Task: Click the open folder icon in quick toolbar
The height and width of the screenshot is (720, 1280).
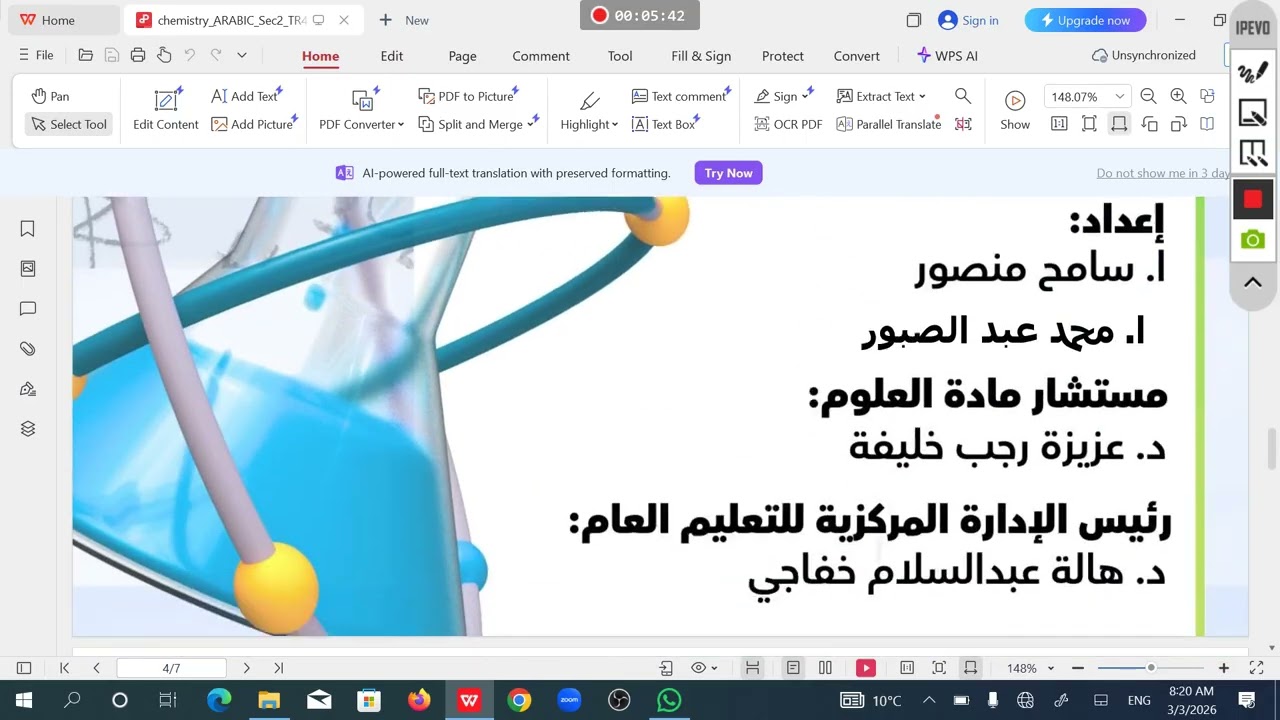Action: pyautogui.click(x=86, y=55)
